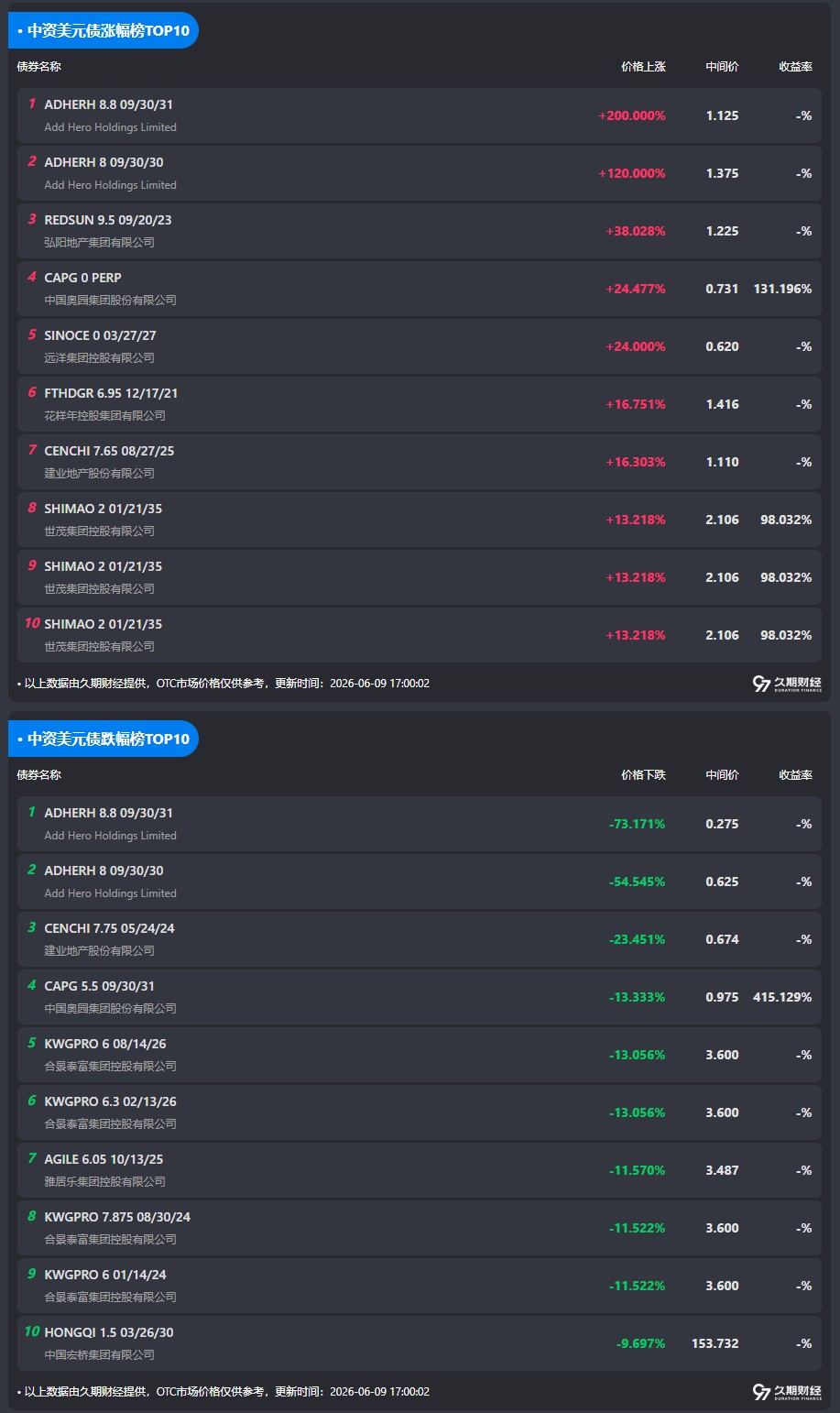Open FTHDGR 6.95 12/17/21 bond row
840x1413 pixels.
pos(420,404)
